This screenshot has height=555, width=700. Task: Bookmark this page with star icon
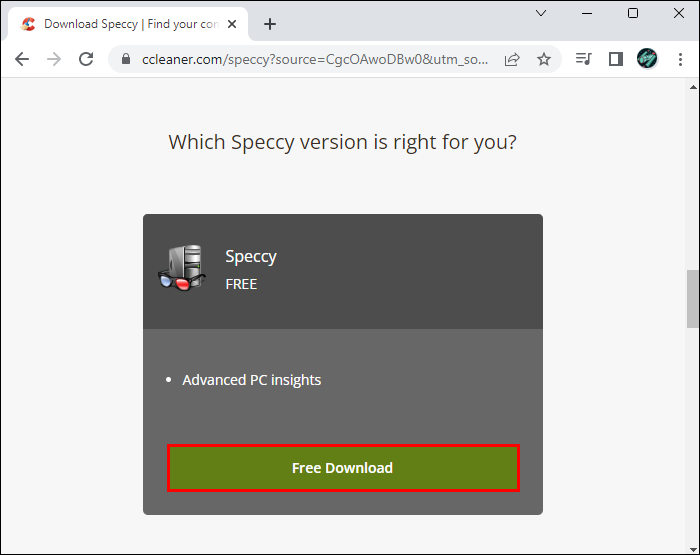coord(544,59)
